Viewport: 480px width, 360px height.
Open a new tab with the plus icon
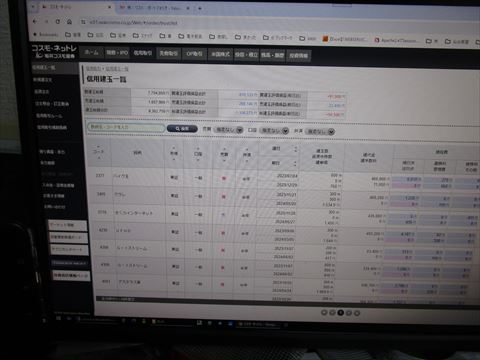200,8
